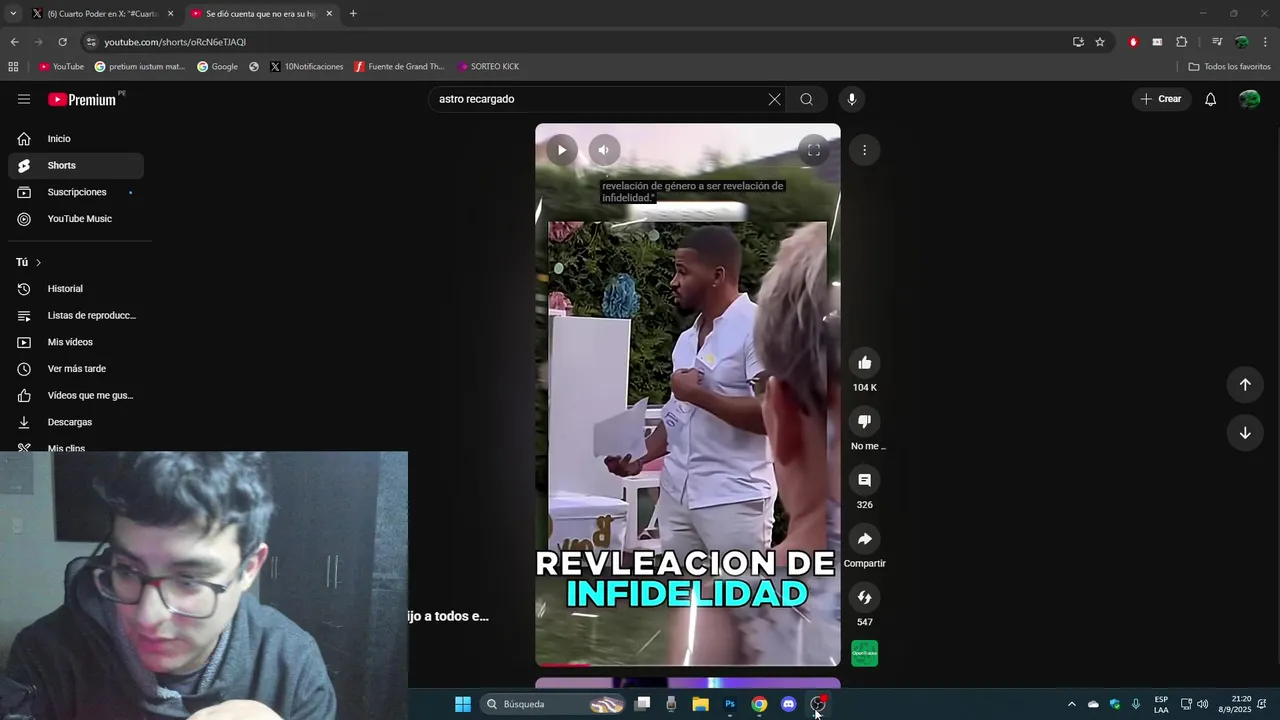Reload the current page

tap(62, 42)
